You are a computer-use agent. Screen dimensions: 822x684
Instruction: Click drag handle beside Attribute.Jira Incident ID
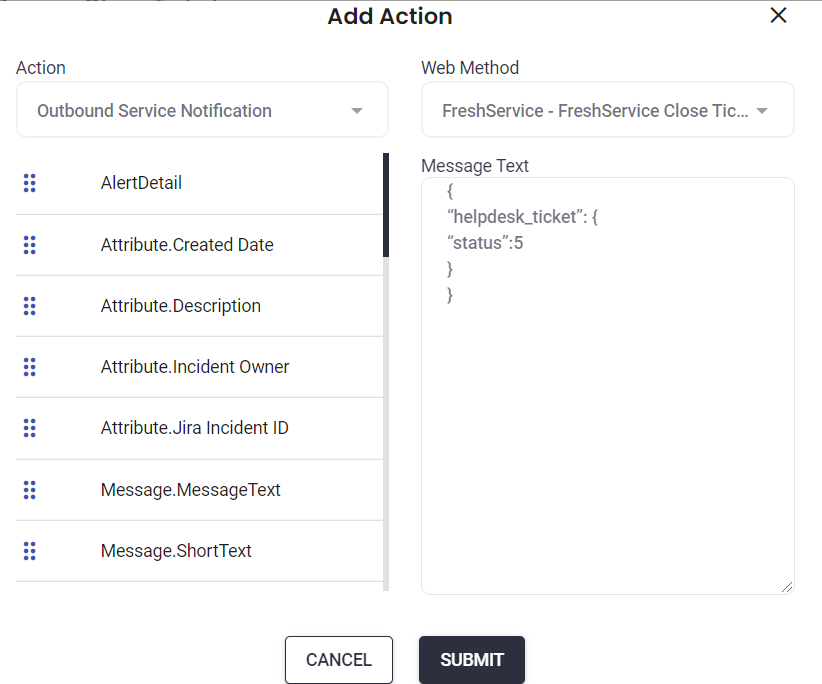tap(30, 428)
